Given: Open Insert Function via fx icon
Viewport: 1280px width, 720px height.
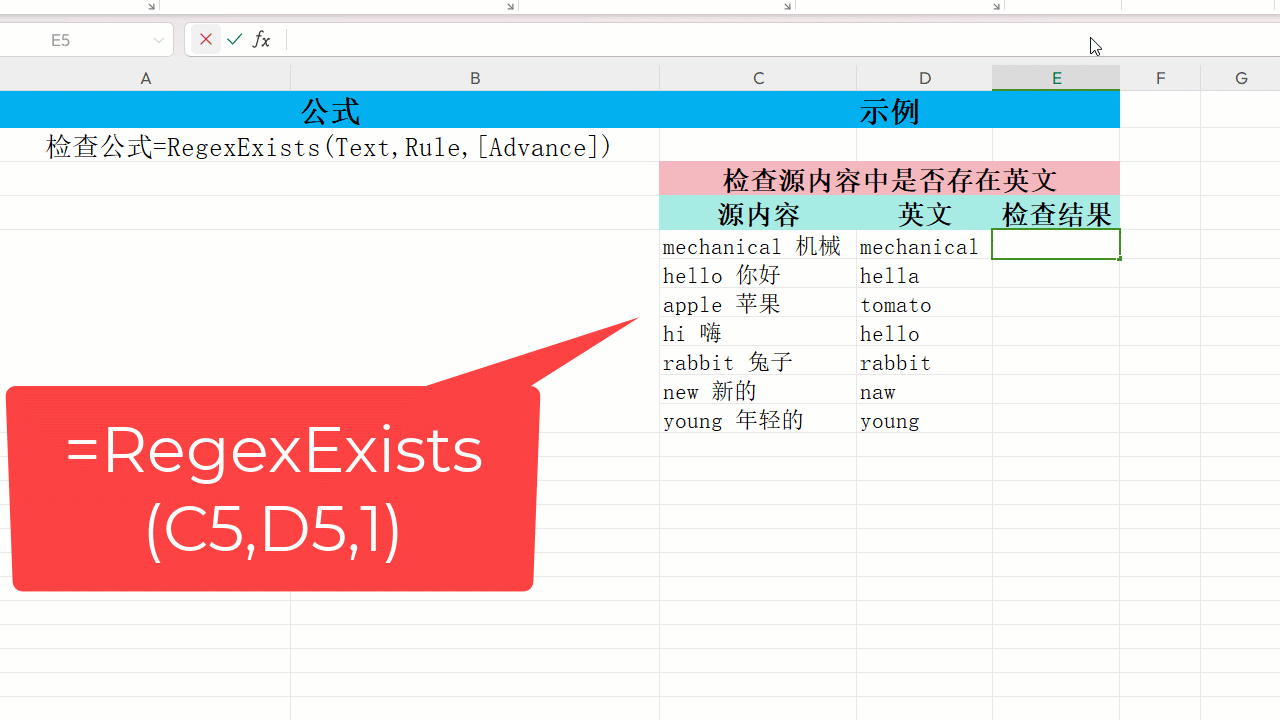Looking at the screenshot, I should tap(261, 40).
